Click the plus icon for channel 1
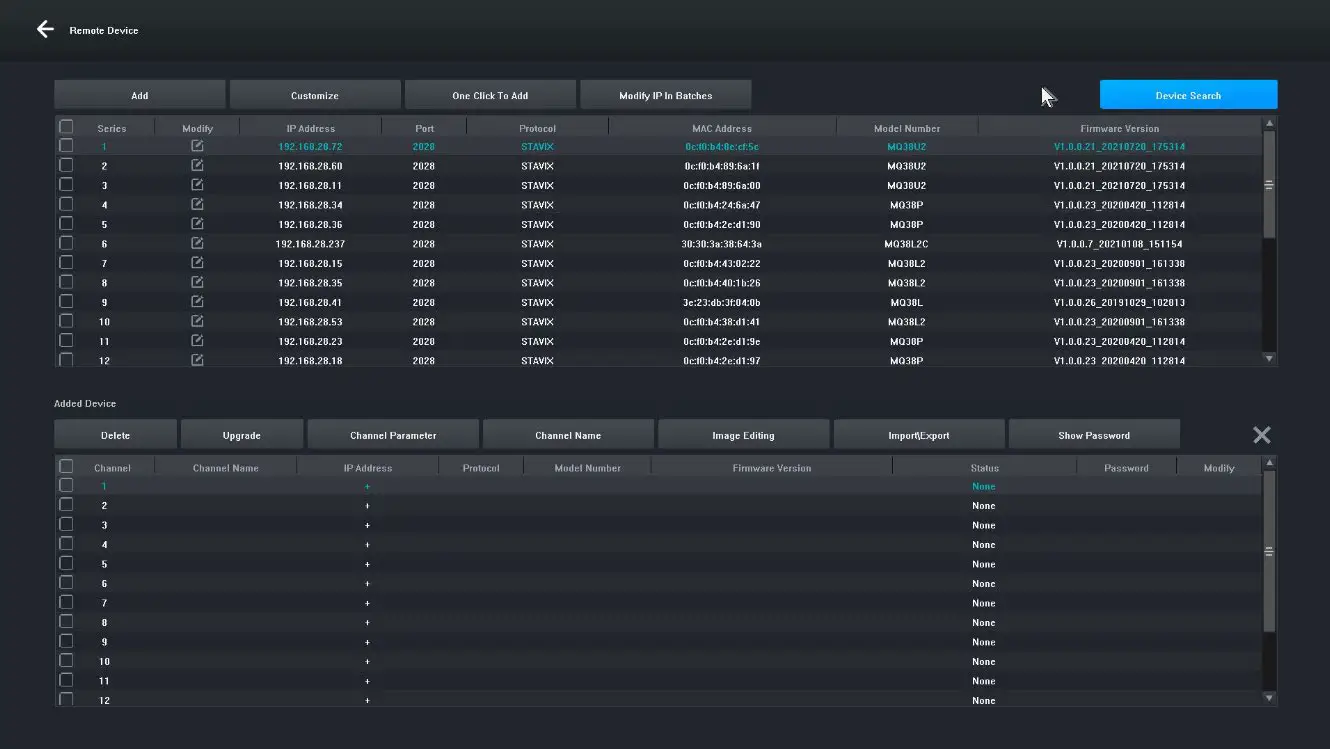 pos(368,486)
